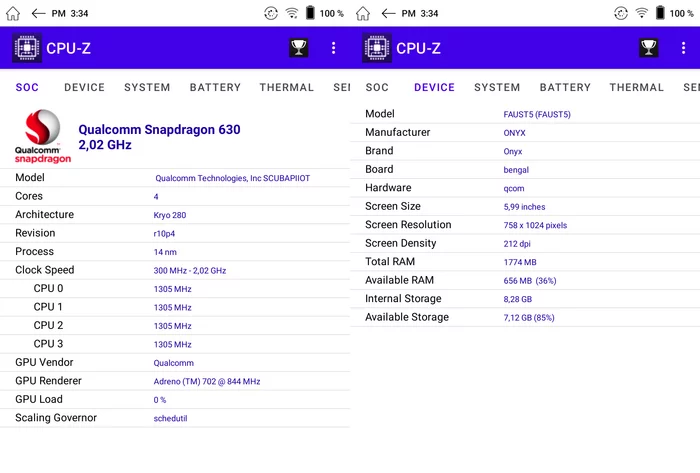Screen dimensions: 700x473
Task: Tap Board value bengal
Action: (x=516, y=170)
